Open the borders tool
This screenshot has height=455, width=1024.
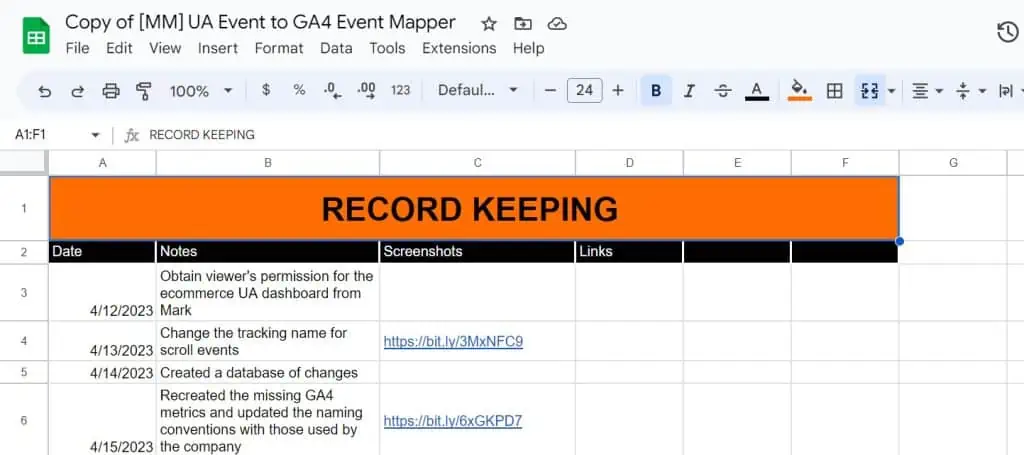pyautogui.click(x=834, y=91)
